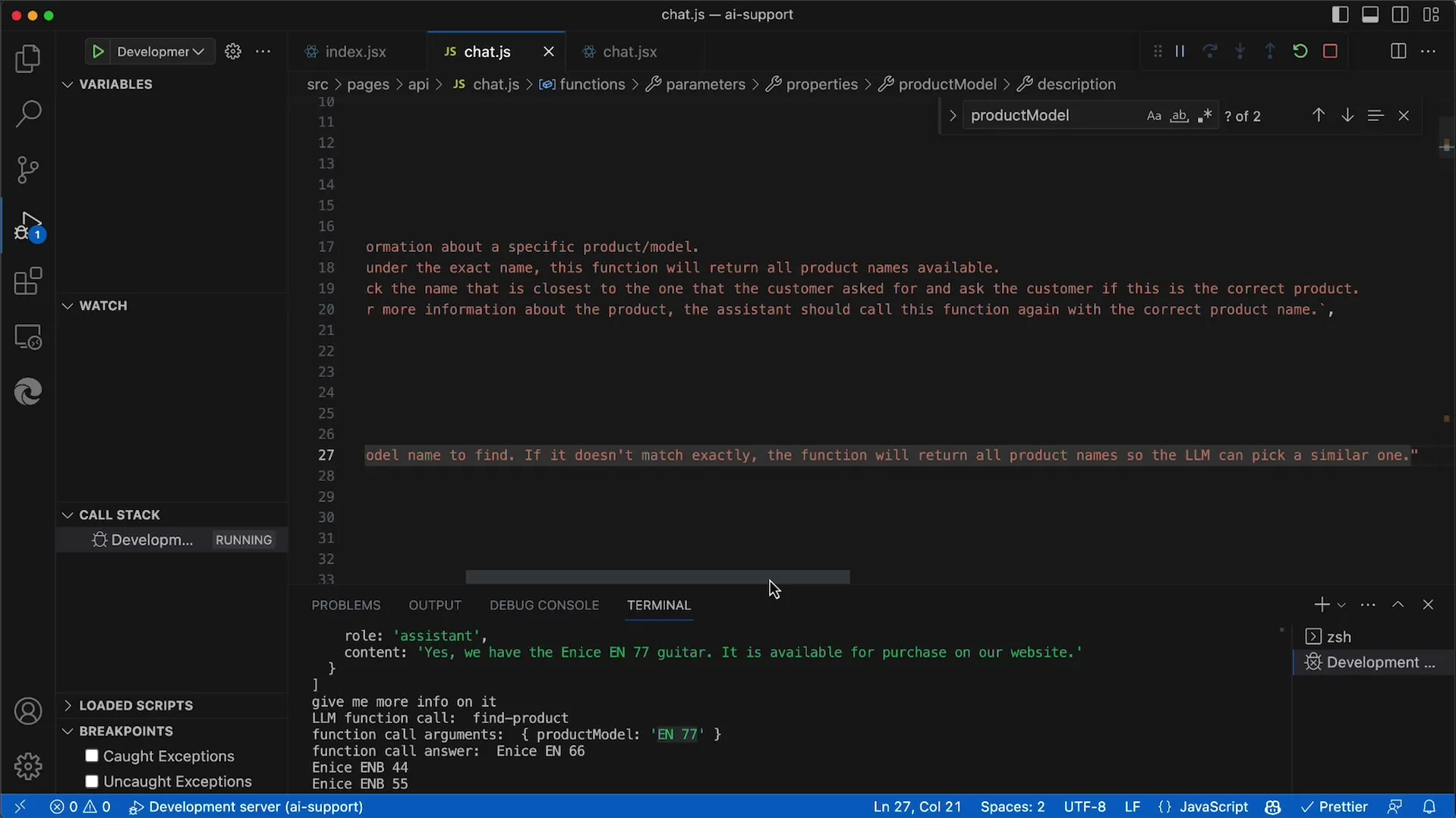Open editor more actions menu

point(1428,52)
